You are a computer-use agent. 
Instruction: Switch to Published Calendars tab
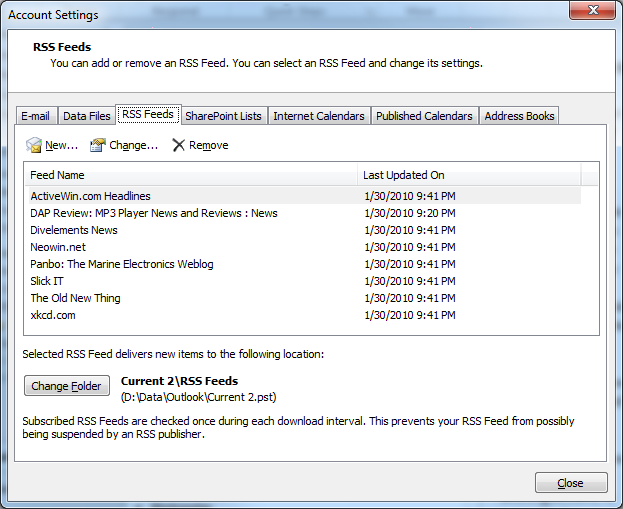point(424,116)
